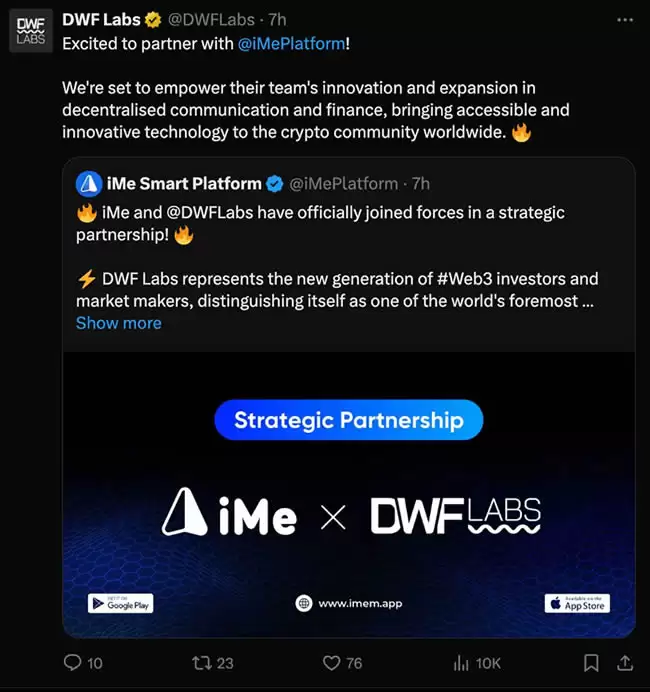This screenshot has height=692, width=650.
Task: Click the @DWFLabs handle in the header
Action: coord(210,19)
